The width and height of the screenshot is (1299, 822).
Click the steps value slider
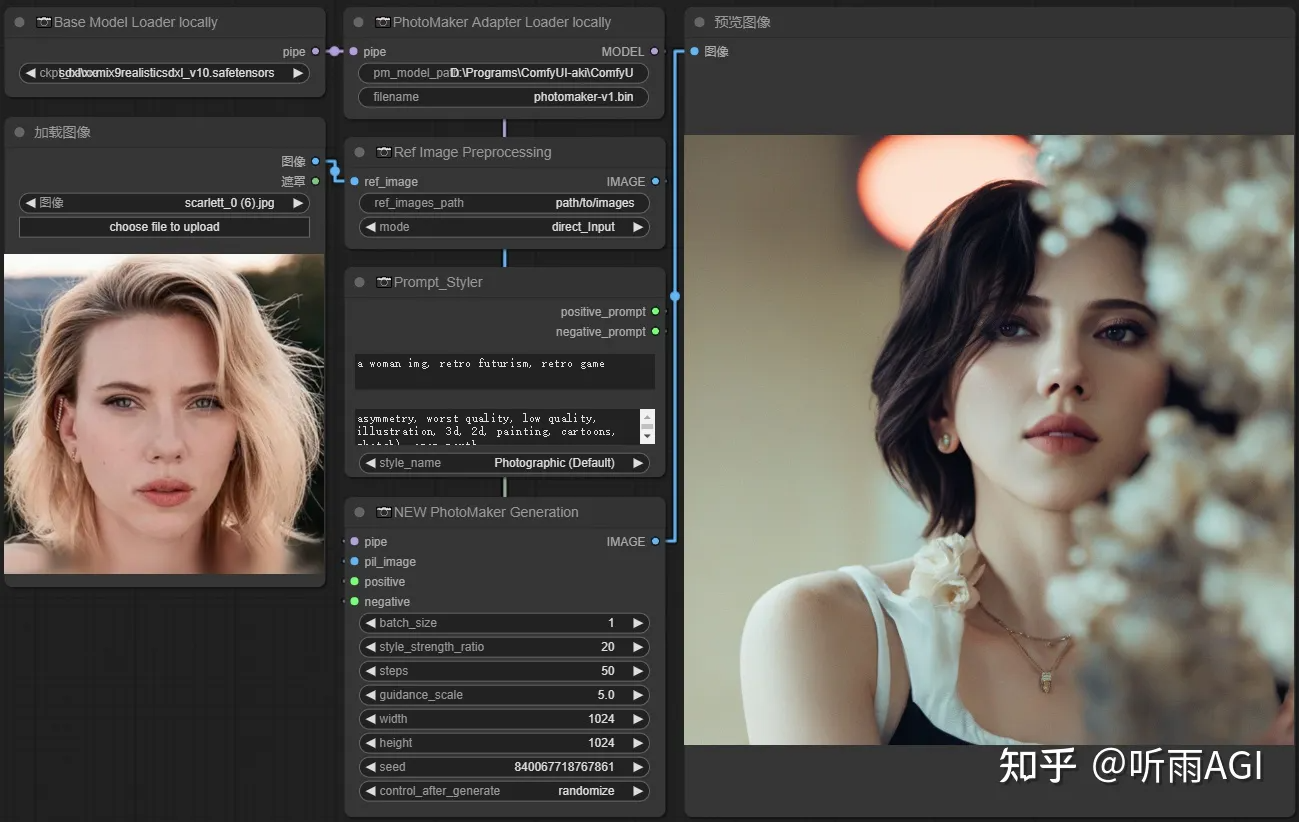coord(504,671)
